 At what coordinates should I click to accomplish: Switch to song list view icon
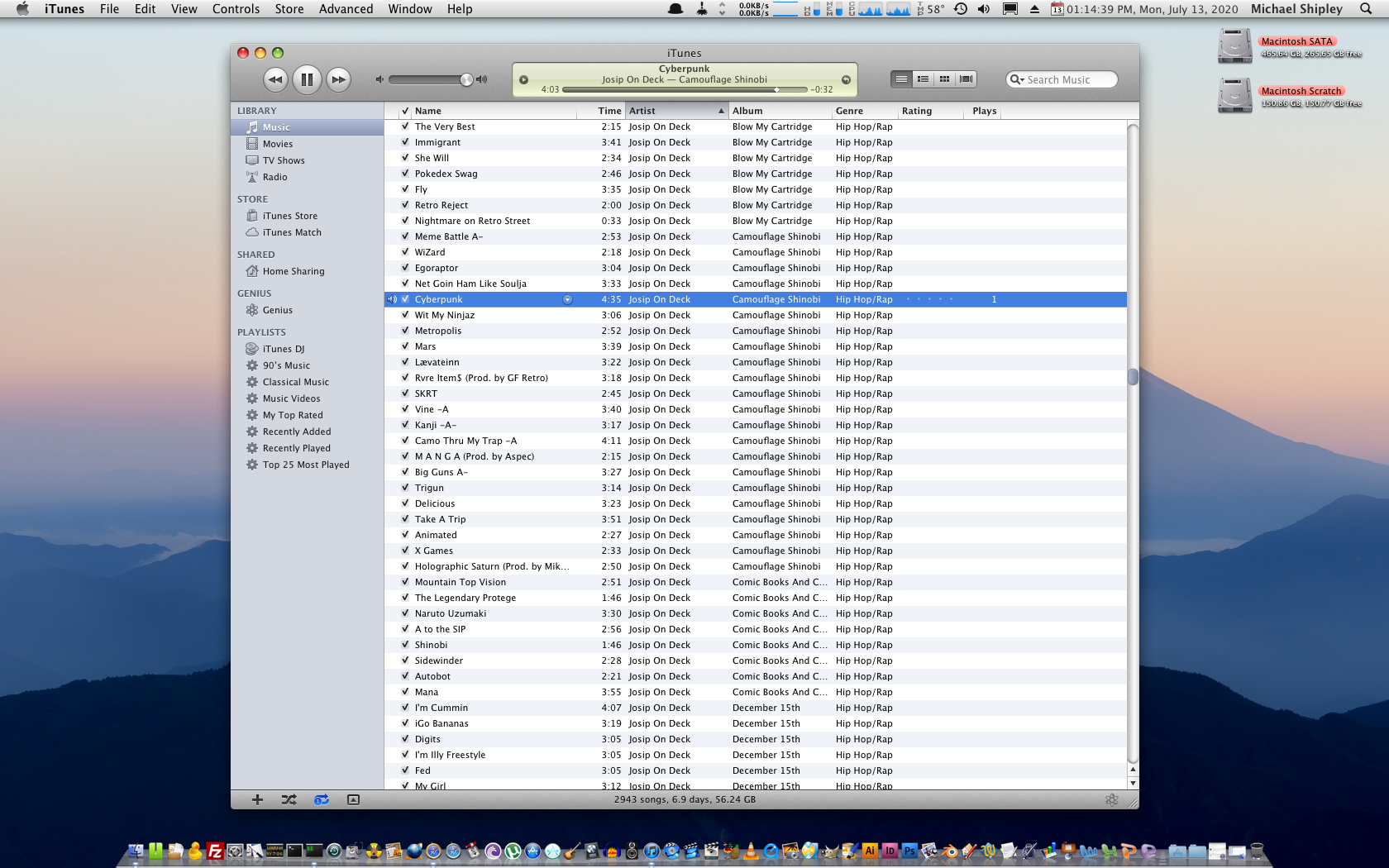(x=901, y=79)
